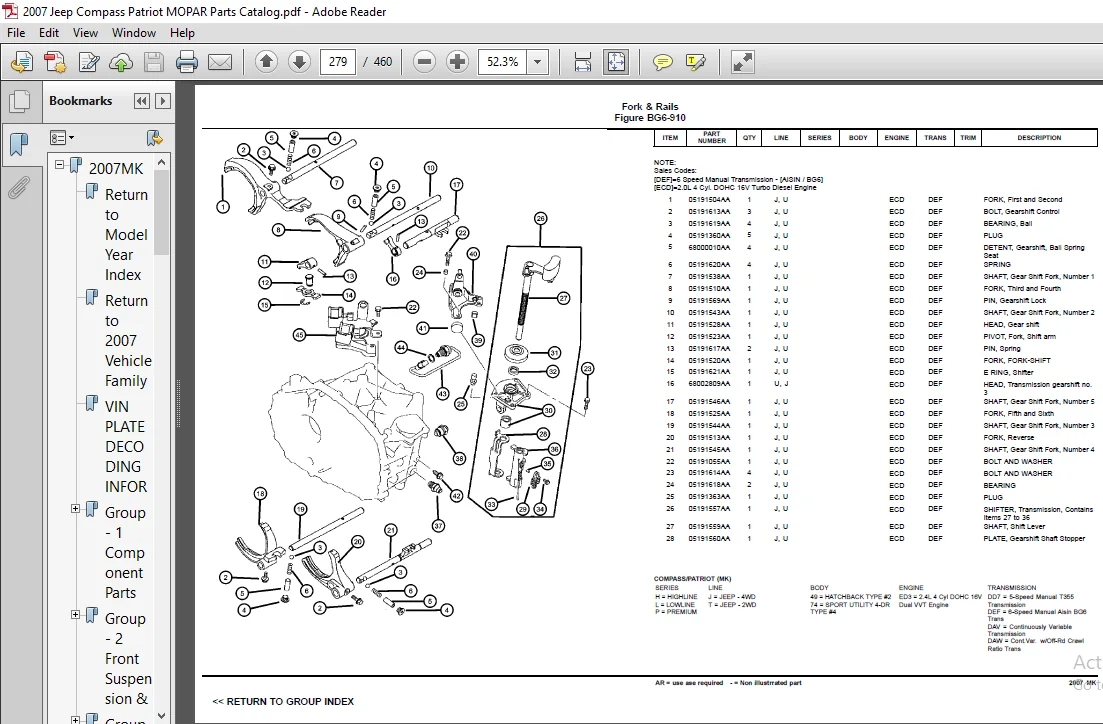Screen dimensions: 1103x724
Task: Click the Create PDF online icon
Action: point(21,62)
